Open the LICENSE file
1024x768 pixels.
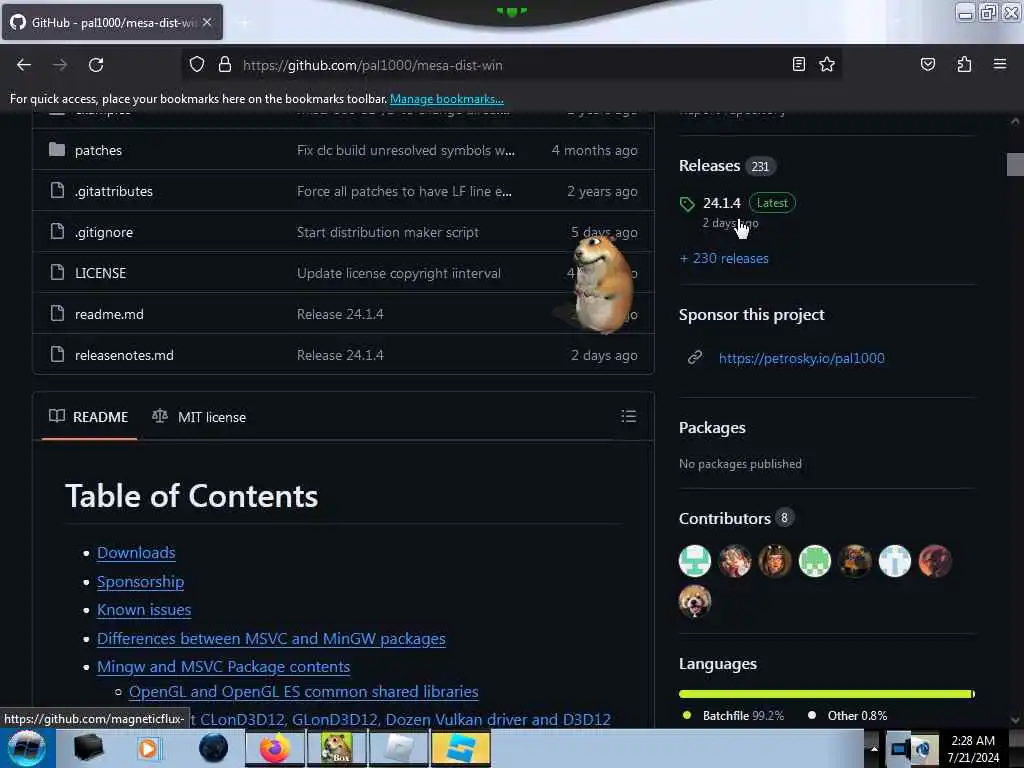(x=101, y=273)
